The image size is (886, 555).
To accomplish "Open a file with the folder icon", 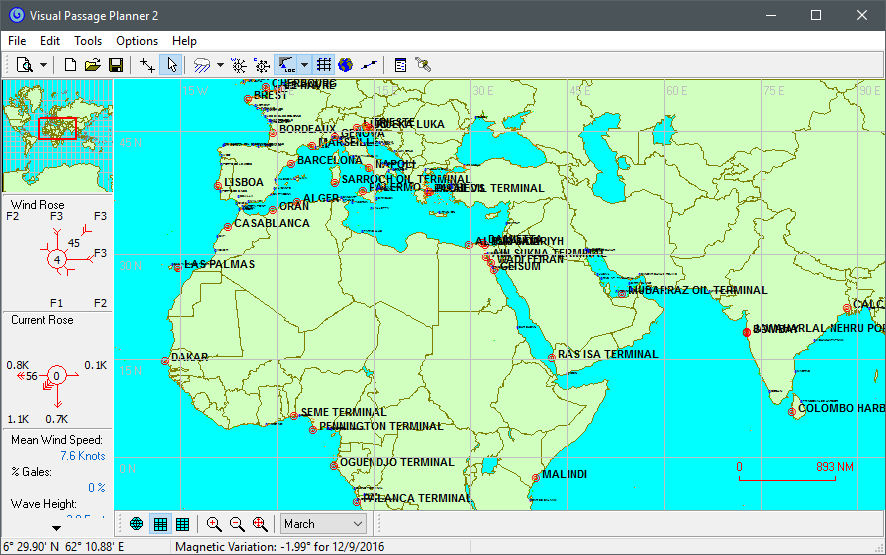I will coord(93,65).
